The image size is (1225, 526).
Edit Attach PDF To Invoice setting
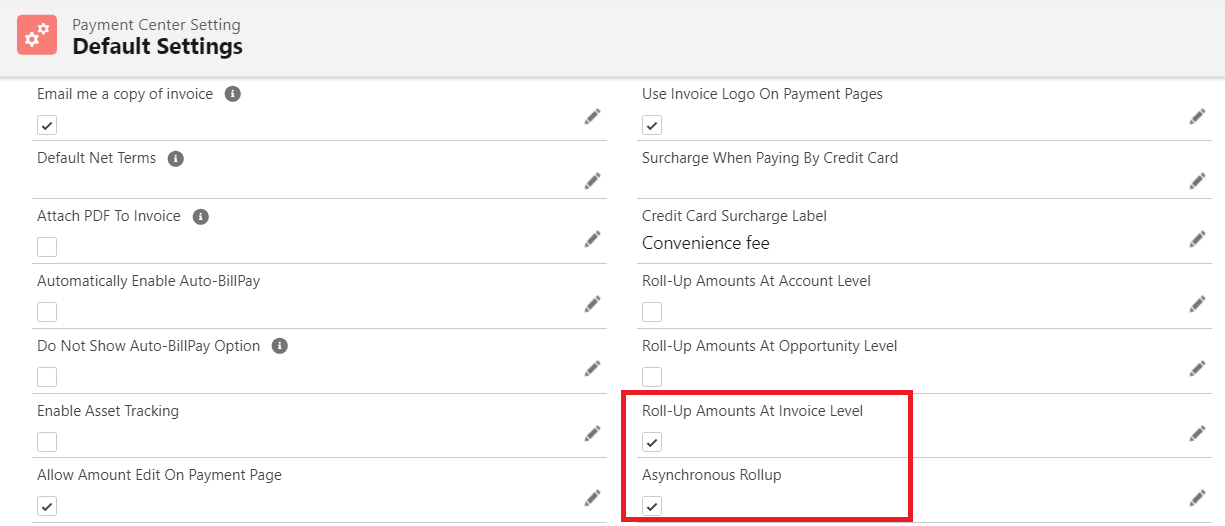(x=592, y=239)
